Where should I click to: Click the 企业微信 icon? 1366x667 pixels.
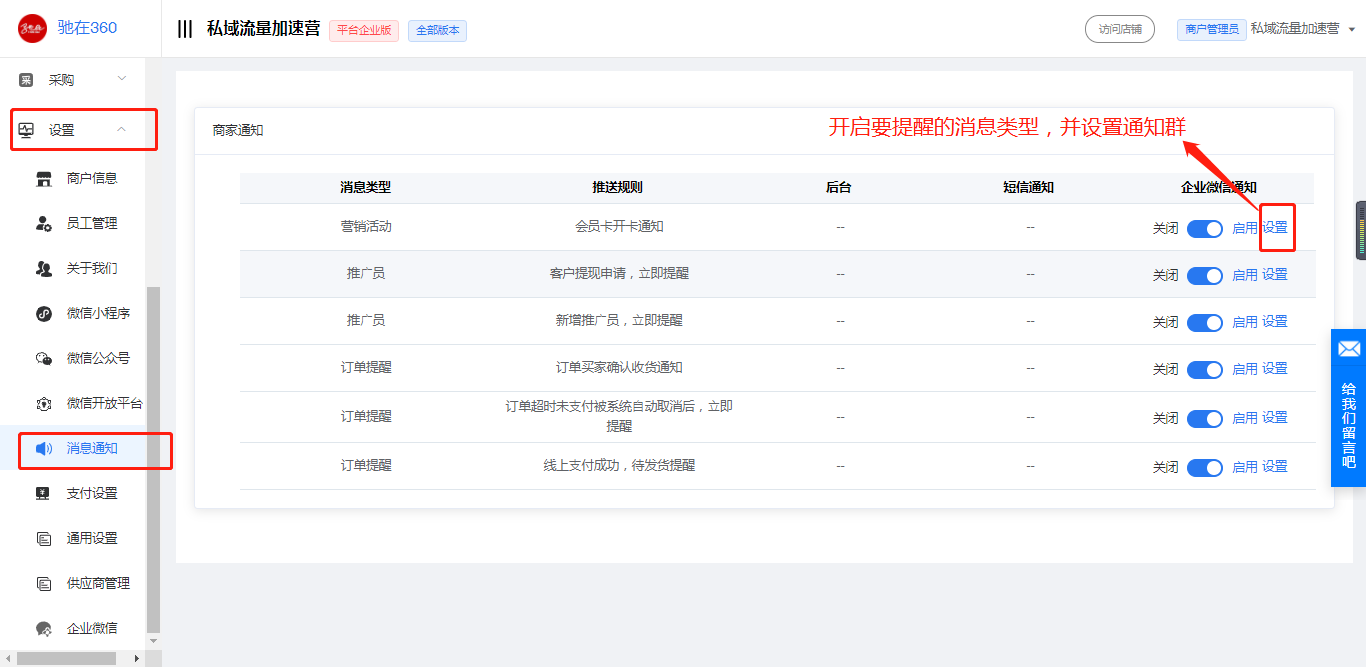(44, 629)
